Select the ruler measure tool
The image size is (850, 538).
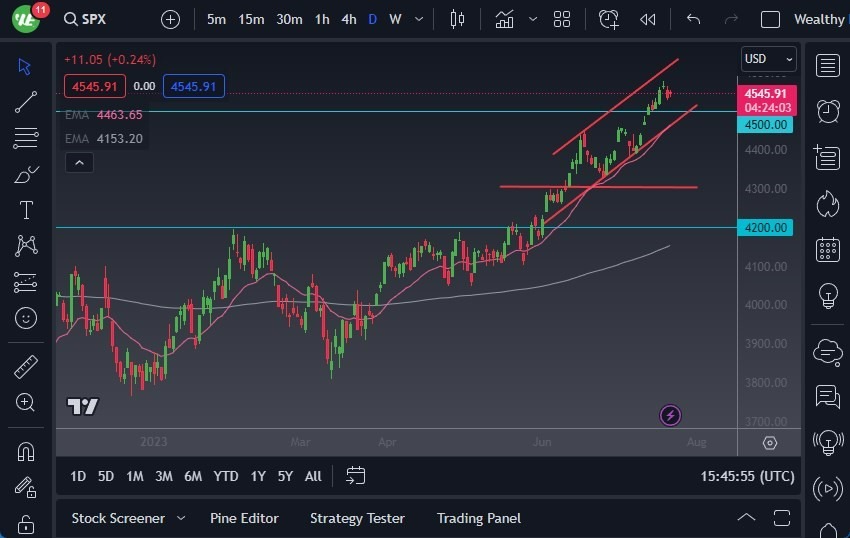tap(25, 367)
